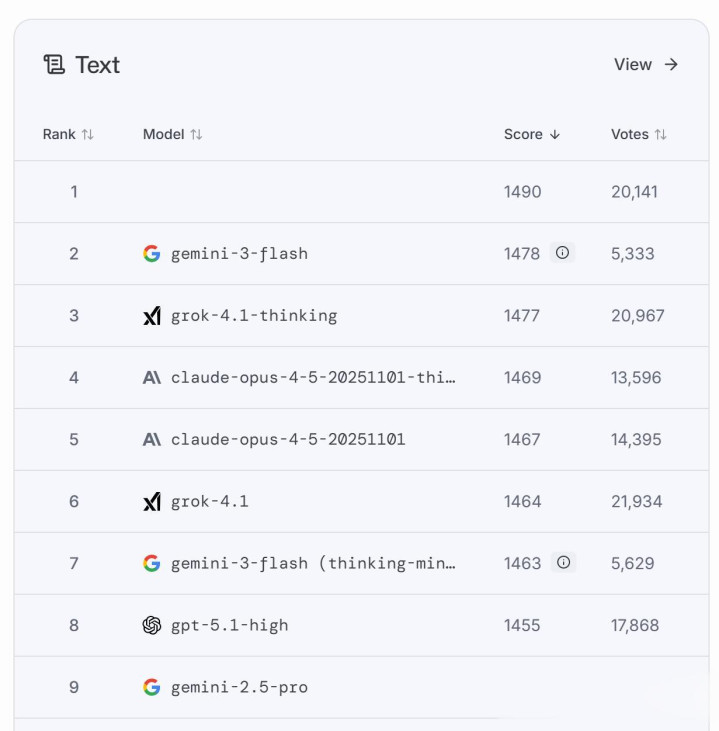Image resolution: width=719 pixels, height=731 pixels.
Task: Click the Text scroll icon in header
Action: click(53, 65)
